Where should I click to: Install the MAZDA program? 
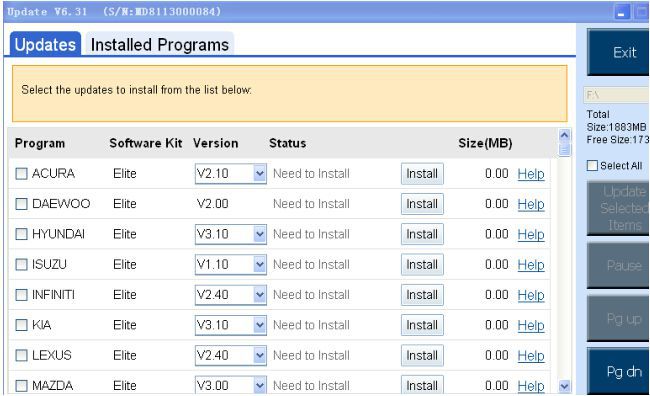point(422,385)
